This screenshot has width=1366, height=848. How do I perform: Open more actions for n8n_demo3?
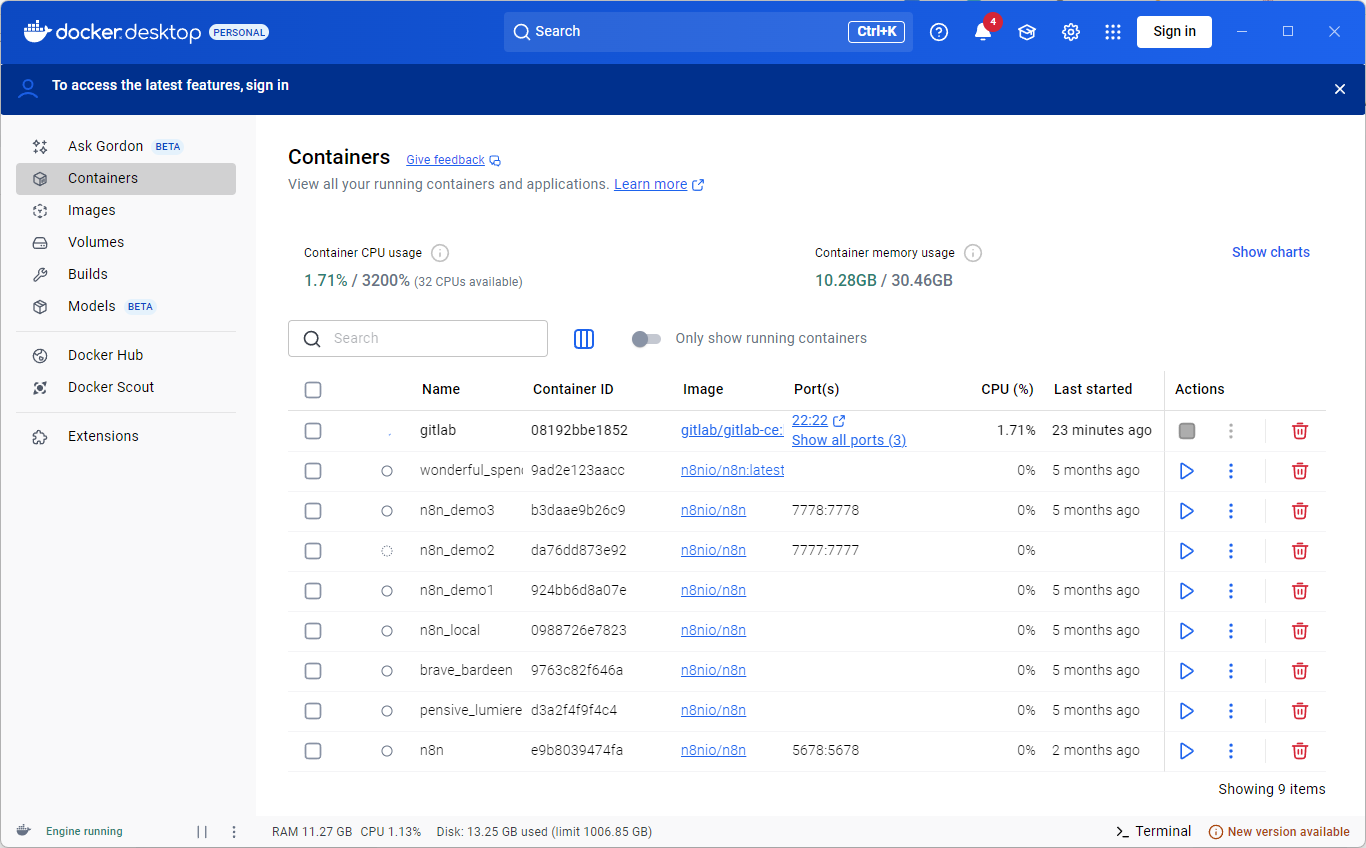point(1231,511)
